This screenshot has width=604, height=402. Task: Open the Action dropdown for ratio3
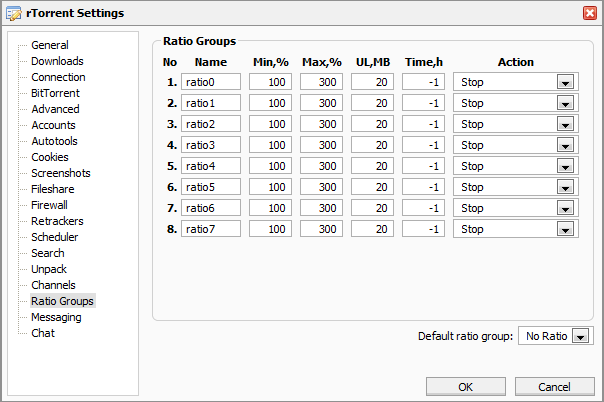[x=566, y=145]
